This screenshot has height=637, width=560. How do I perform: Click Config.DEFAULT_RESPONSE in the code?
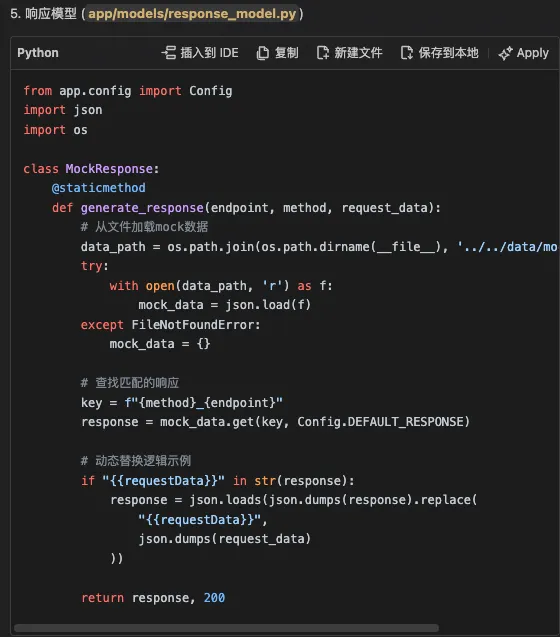[x=383, y=422]
